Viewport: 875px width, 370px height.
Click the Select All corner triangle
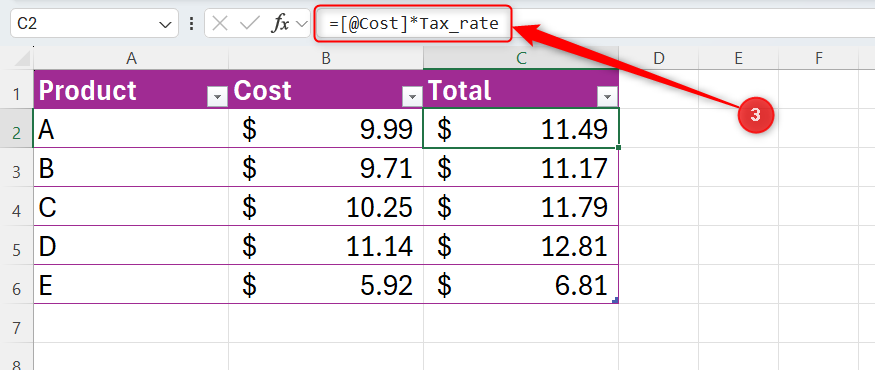pos(22,58)
